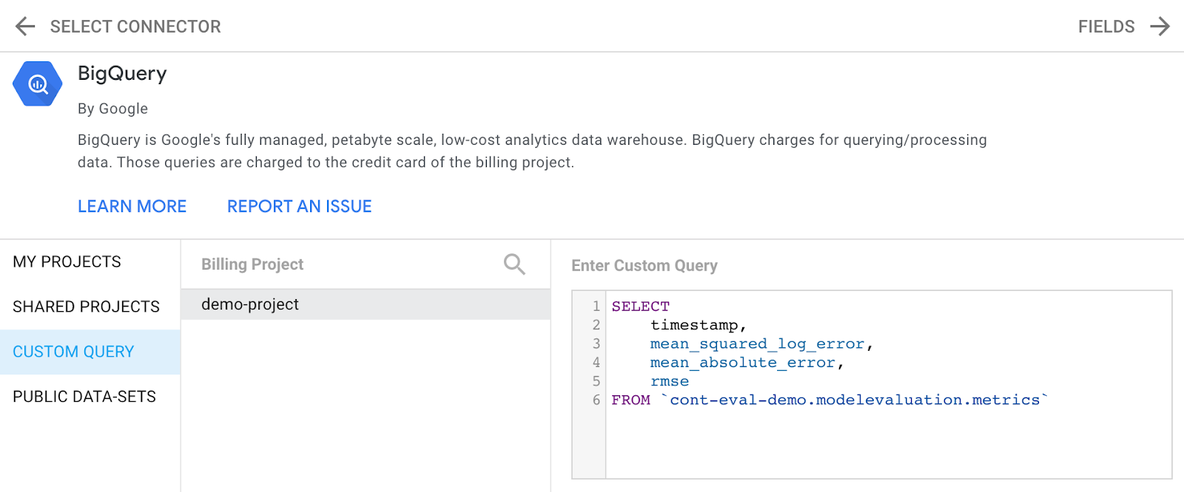Switch to SHARED PROJECTS tab

(90, 307)
